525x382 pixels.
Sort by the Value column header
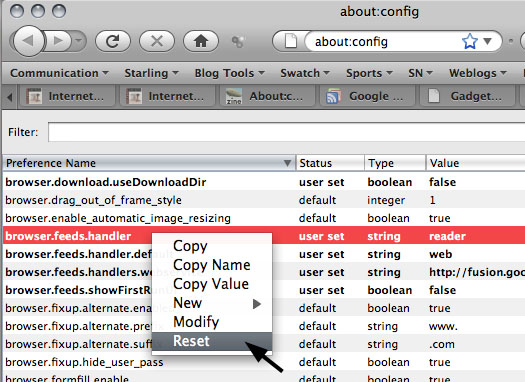475,163
